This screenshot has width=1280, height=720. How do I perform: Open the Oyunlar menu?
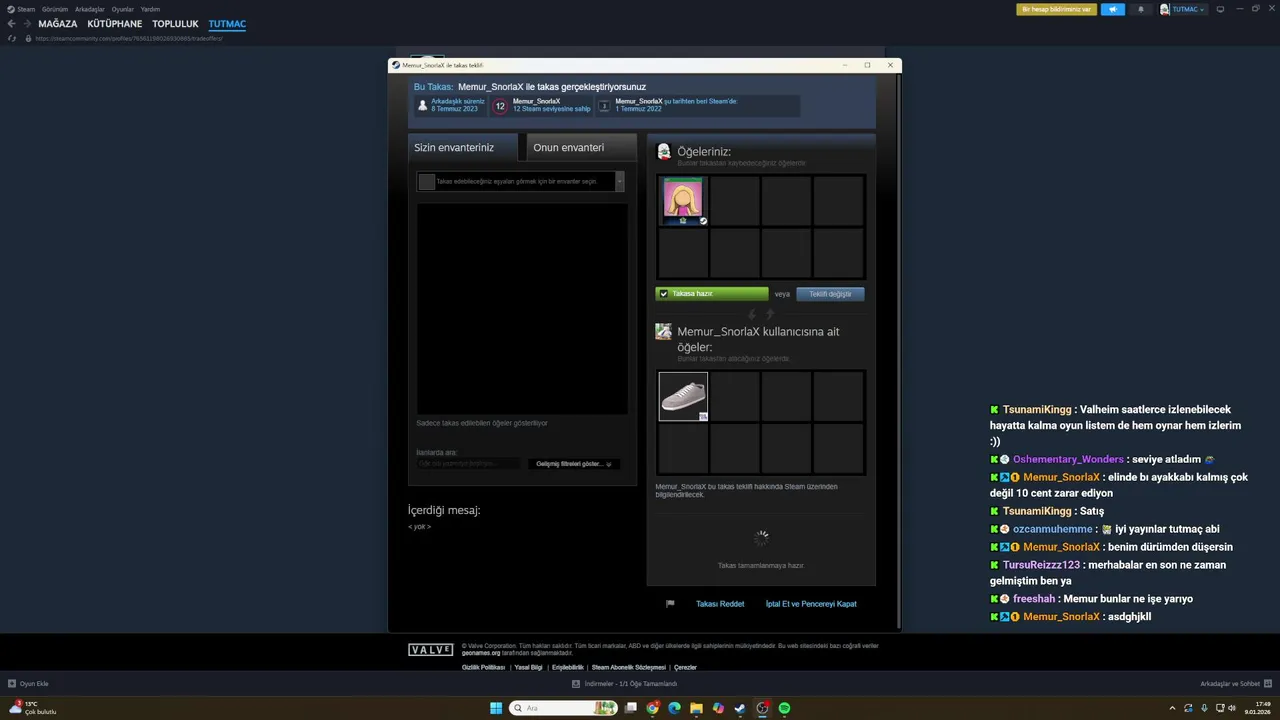click(x=123, y=9)
